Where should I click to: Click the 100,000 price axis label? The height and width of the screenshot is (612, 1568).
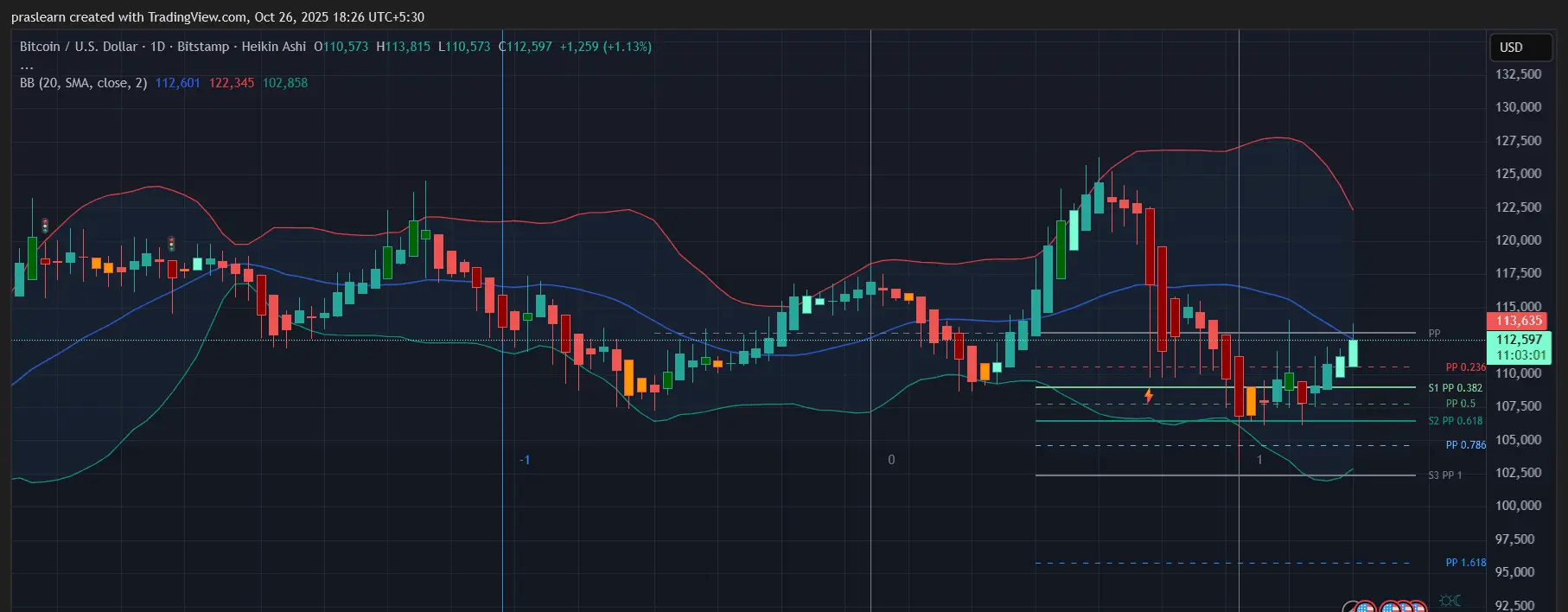tap(1519, 506)
